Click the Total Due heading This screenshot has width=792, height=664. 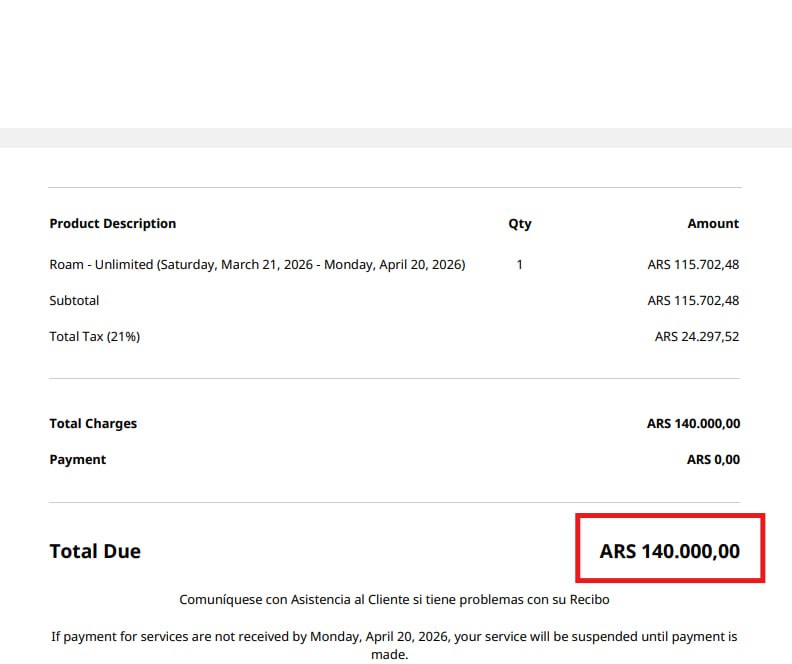coord(95,551)
